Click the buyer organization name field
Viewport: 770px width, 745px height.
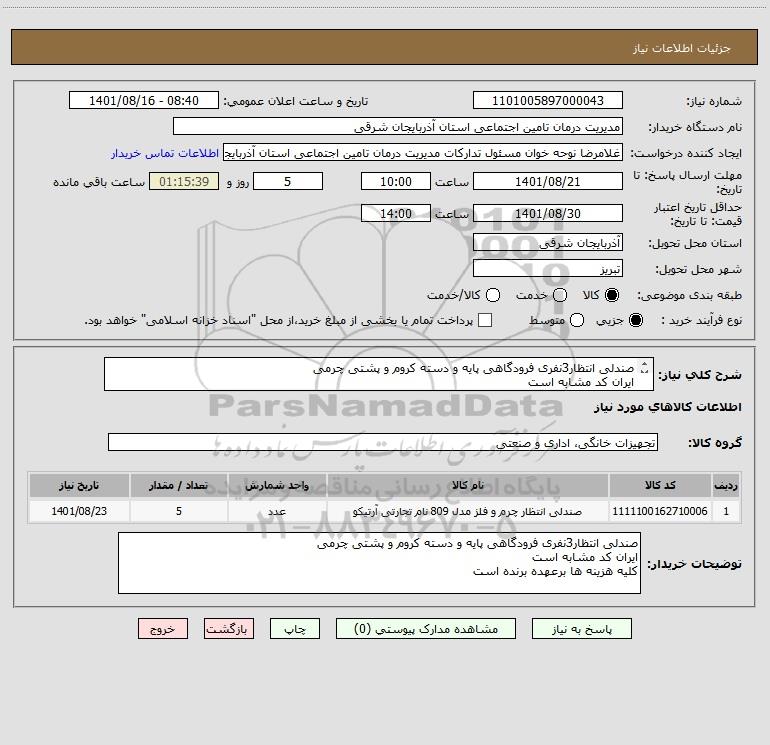pos(398,127)
